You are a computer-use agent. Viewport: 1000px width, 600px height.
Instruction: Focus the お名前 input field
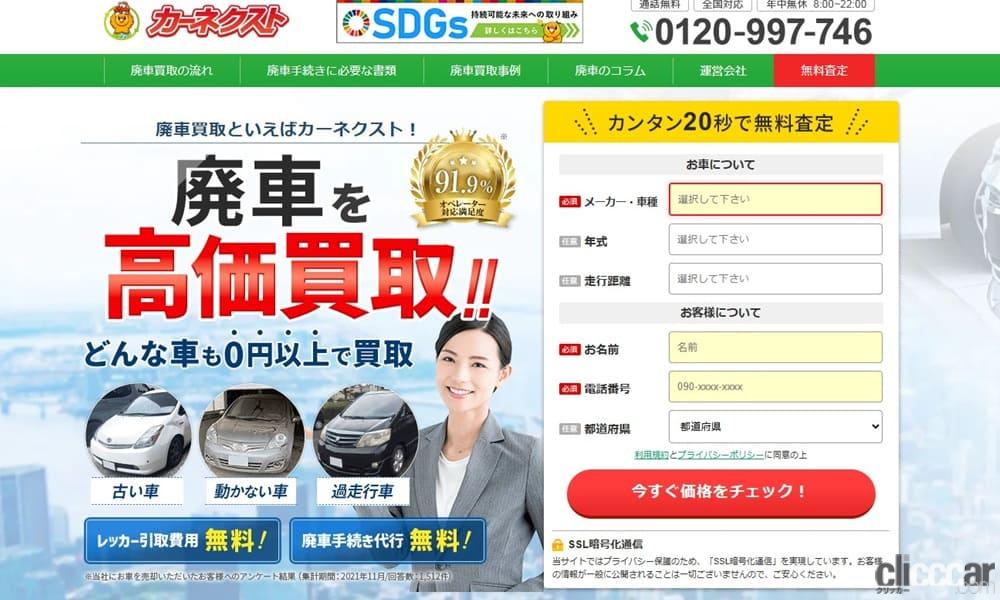pyautogui.click(x=776, y=348)
